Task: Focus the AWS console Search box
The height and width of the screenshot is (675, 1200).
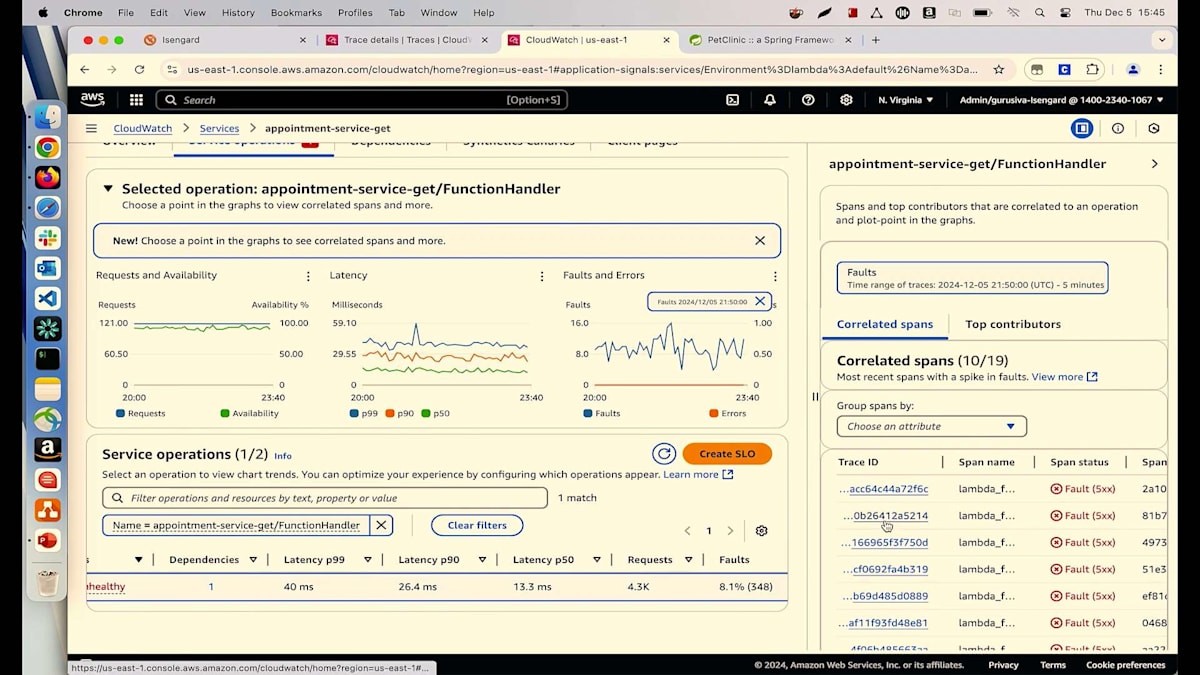Action: coord(362,100)
